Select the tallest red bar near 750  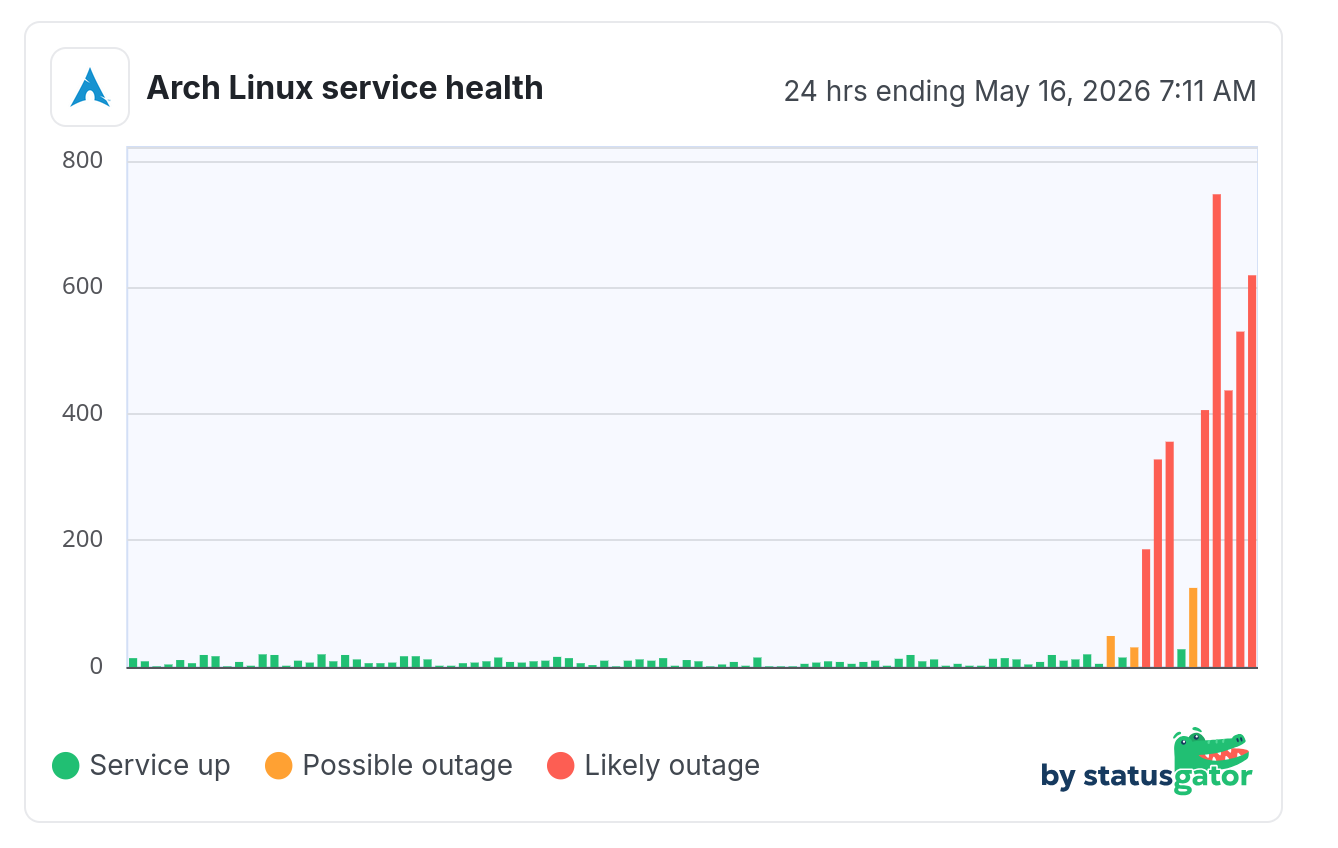coord(1217,431)
